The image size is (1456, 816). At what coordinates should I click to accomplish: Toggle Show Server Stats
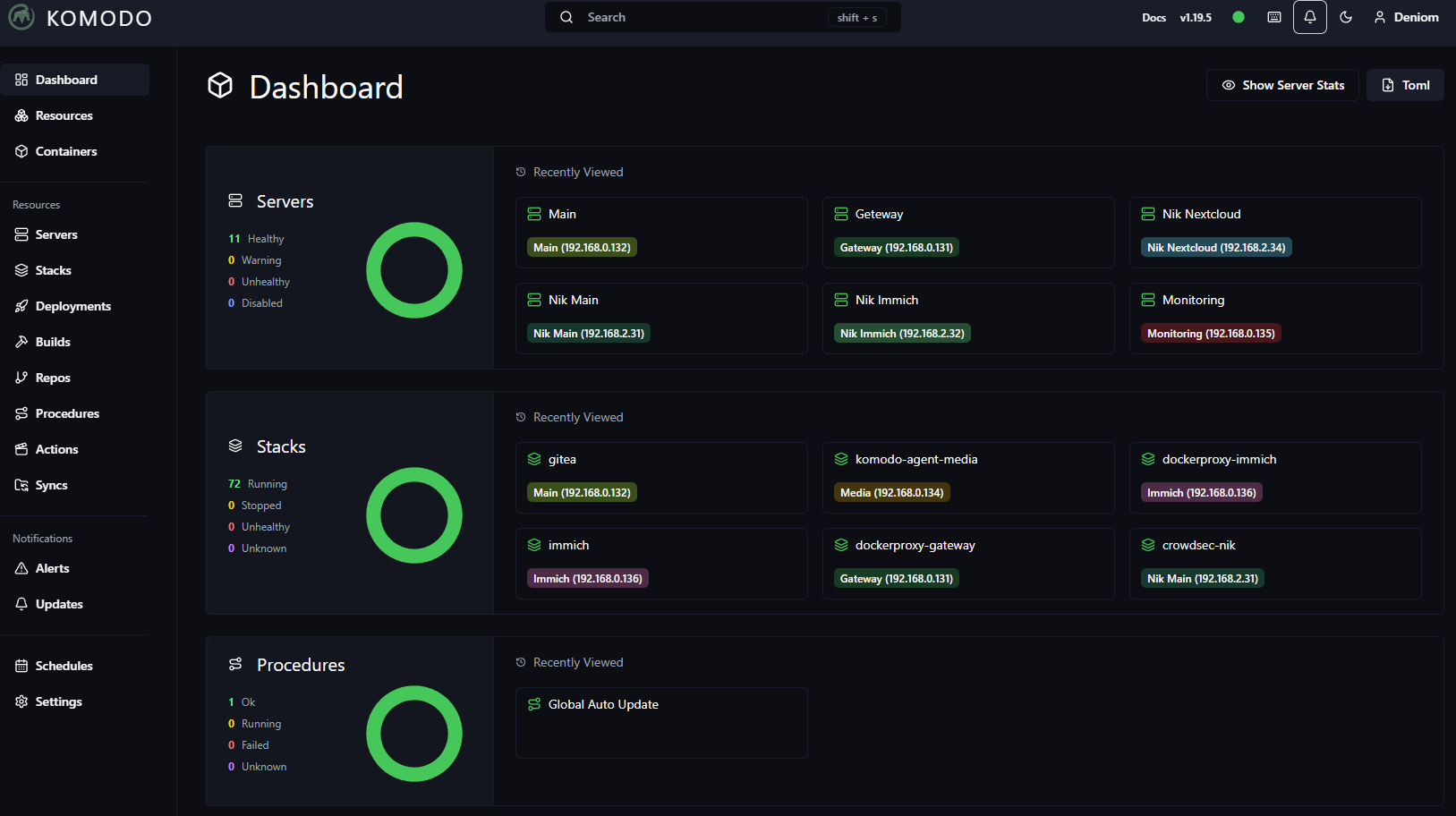[x=1282, y=85]
